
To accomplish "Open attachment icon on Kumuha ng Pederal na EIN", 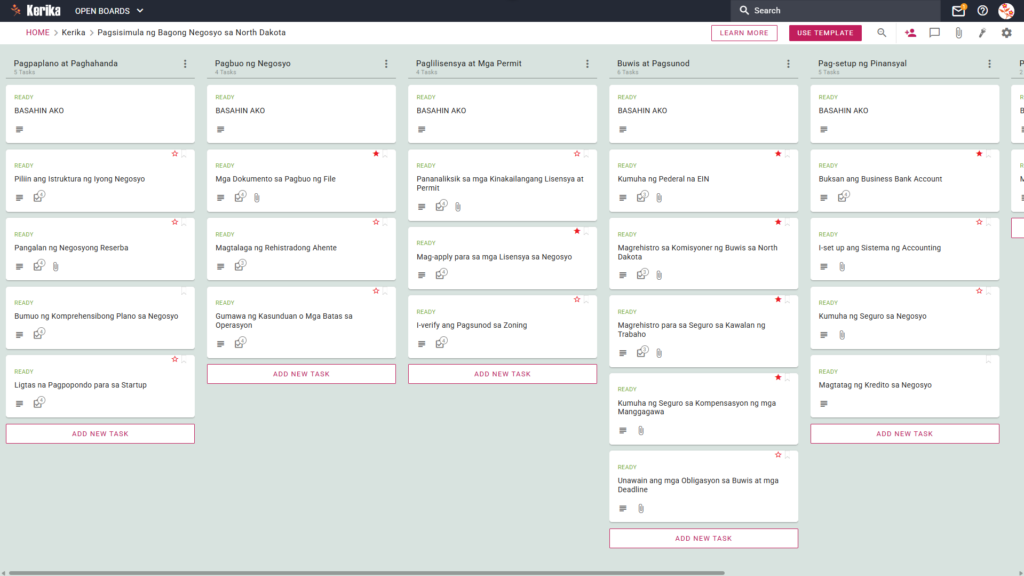I will [659, 197].
